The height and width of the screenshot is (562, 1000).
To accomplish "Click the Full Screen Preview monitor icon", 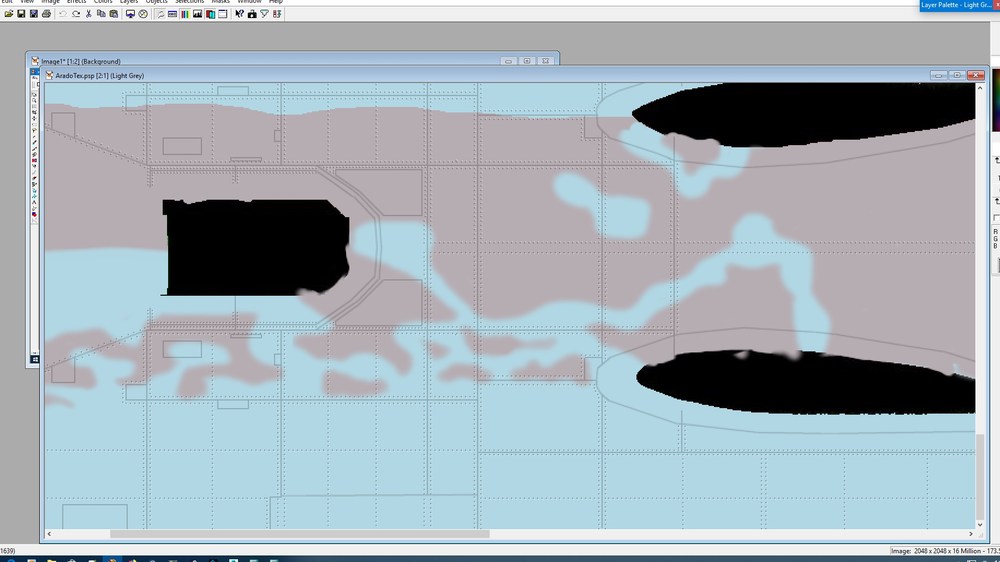I will pos(130,14).
